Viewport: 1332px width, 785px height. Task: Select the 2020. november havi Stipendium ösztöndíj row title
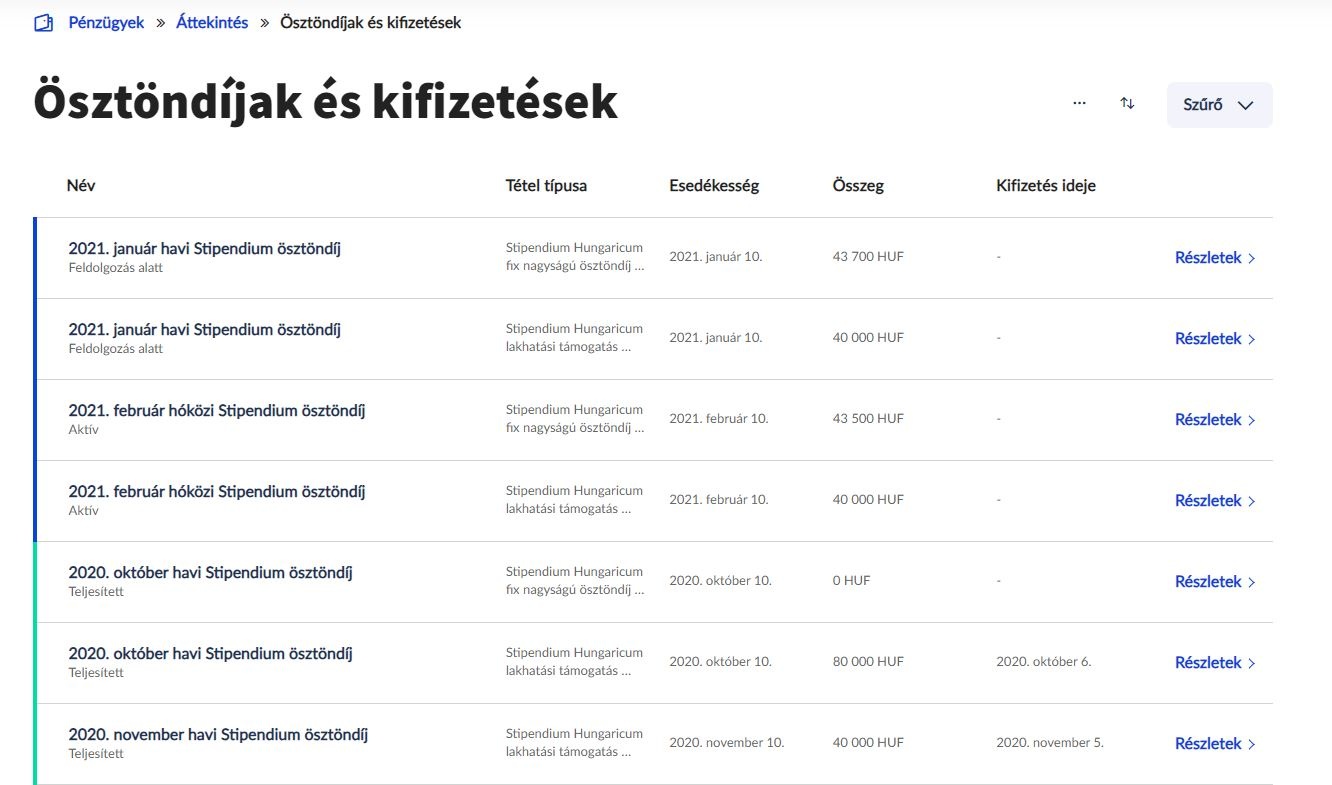pos(218,735)
